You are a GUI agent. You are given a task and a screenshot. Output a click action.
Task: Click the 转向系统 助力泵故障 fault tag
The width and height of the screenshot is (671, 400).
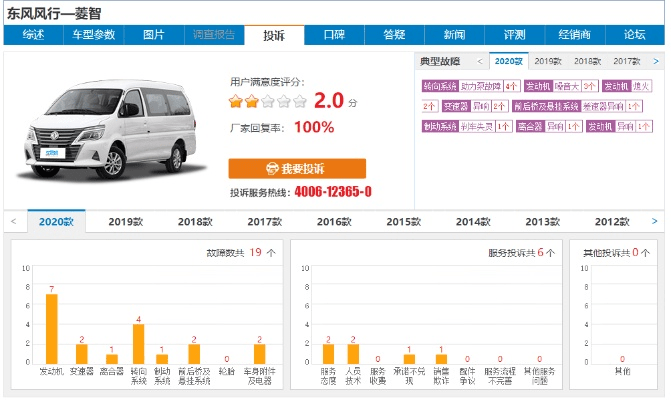click(471, 86)
